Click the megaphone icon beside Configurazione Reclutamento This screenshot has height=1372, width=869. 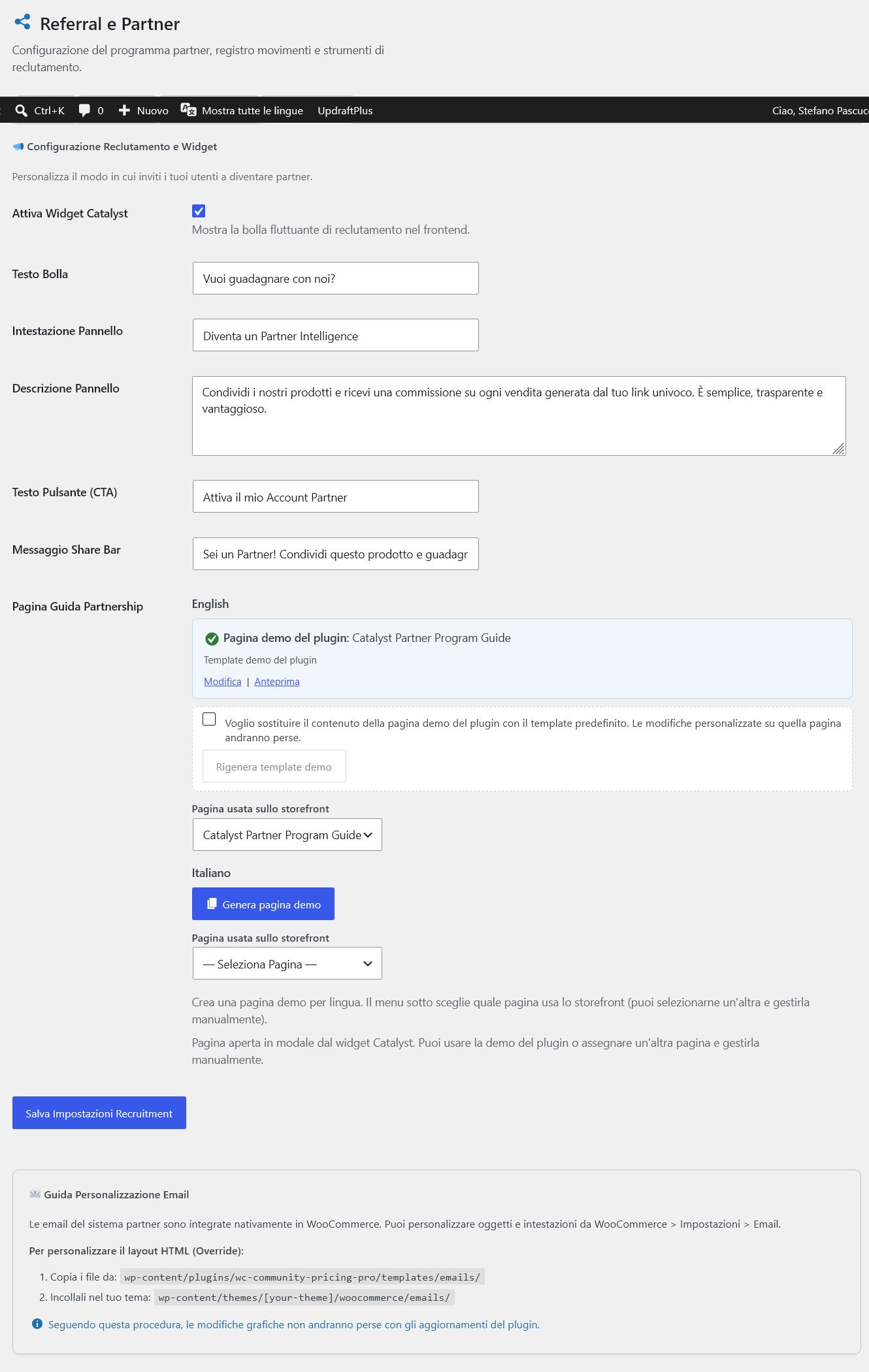coord(18,146)
